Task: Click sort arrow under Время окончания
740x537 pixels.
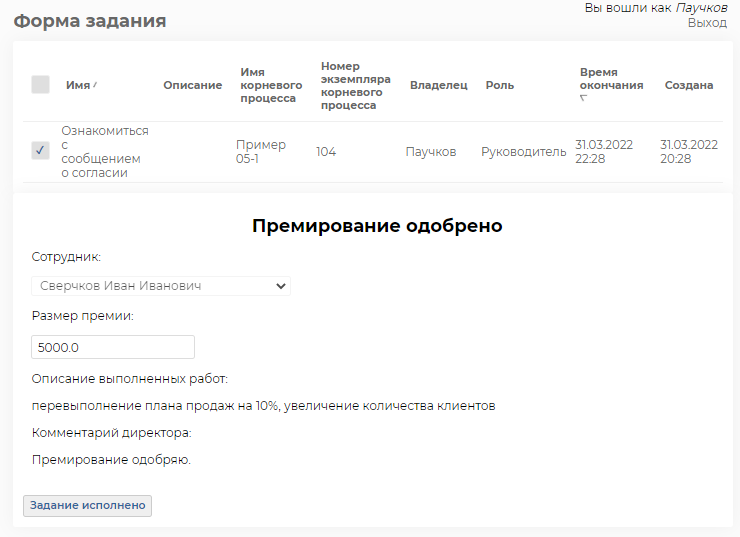Action: coord(583,98)
